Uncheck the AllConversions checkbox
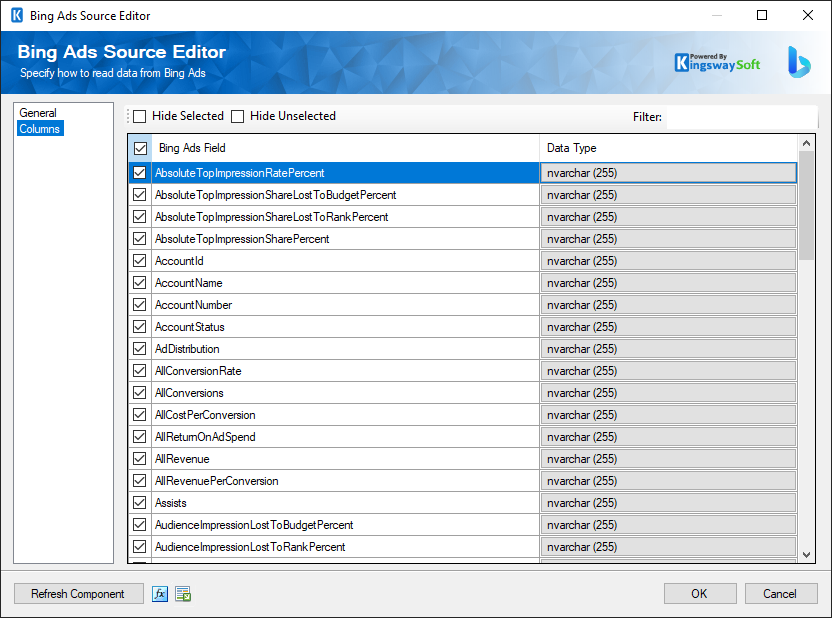 coord(140,393)
